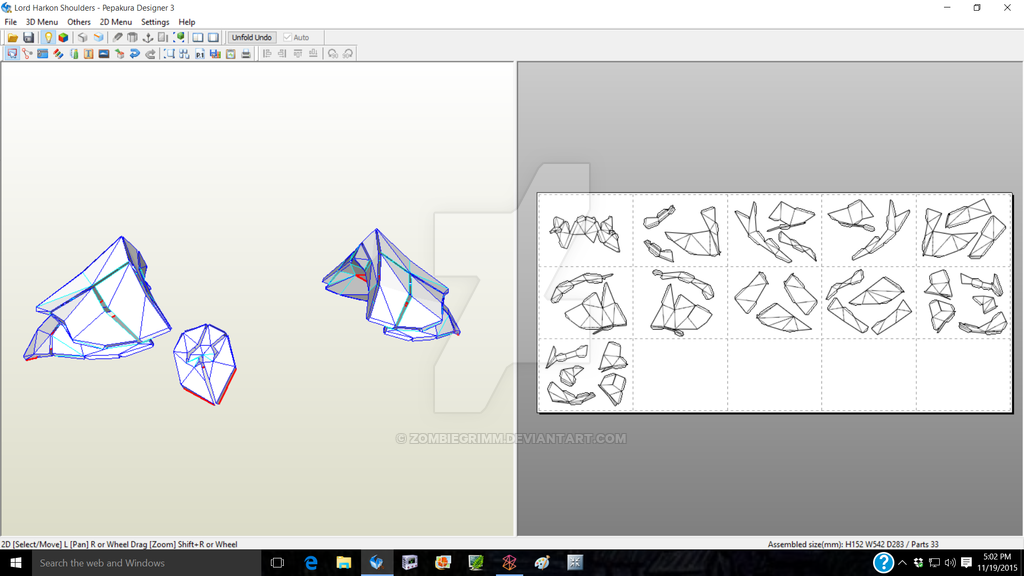Switch to split two-pane view icon
Viewport: 1024px width, 576px height.
pyautogui.click(x=198, y=37)
